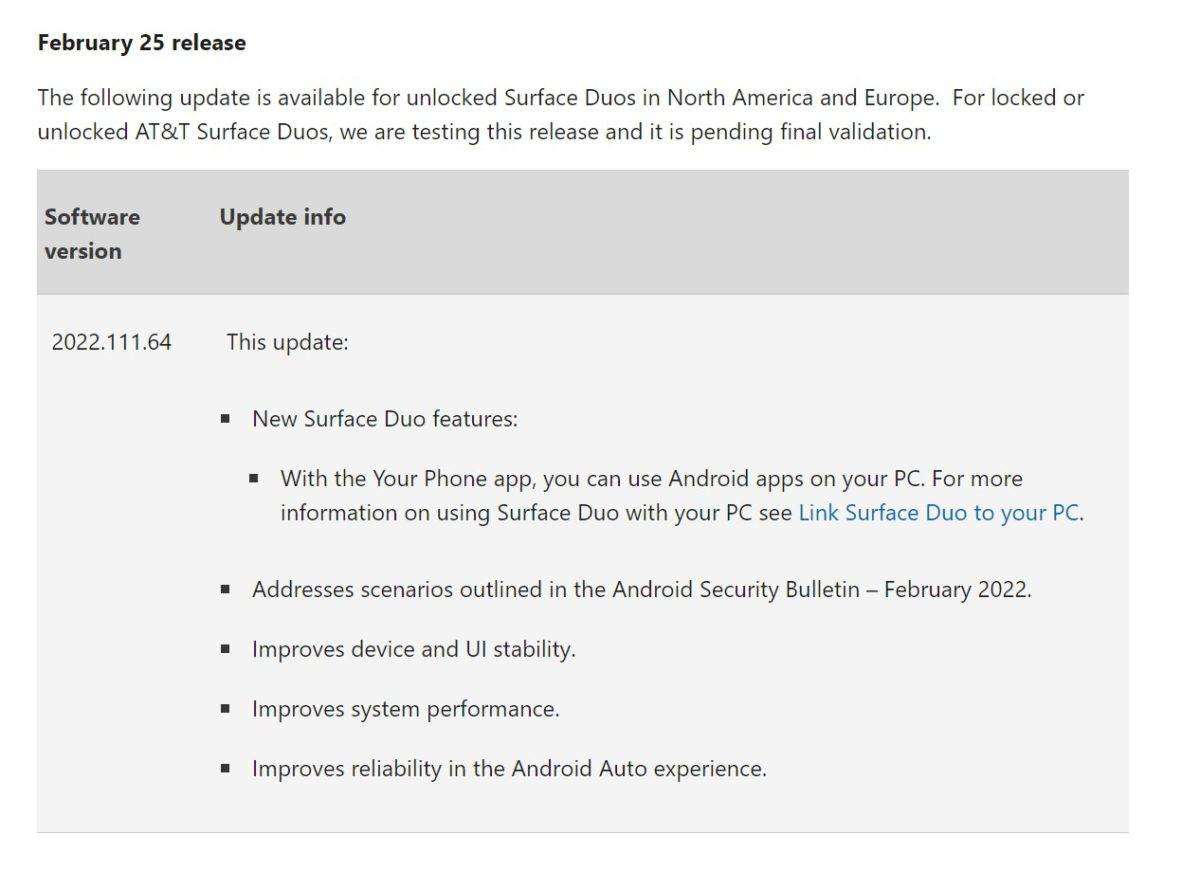Click Improves system performance line
The height and width of the screenshot is (871, 1200).
click(x=405, y=709)
